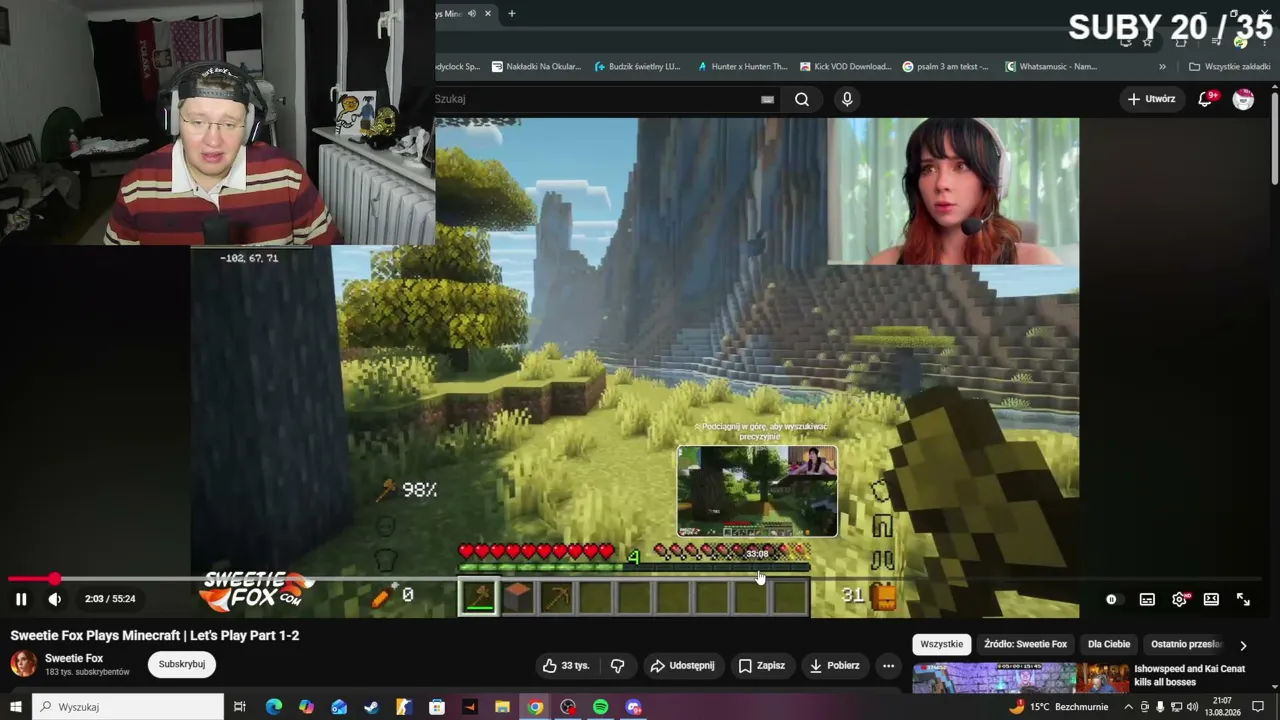Enter fullscreen mode in the player

point(1243,599)
